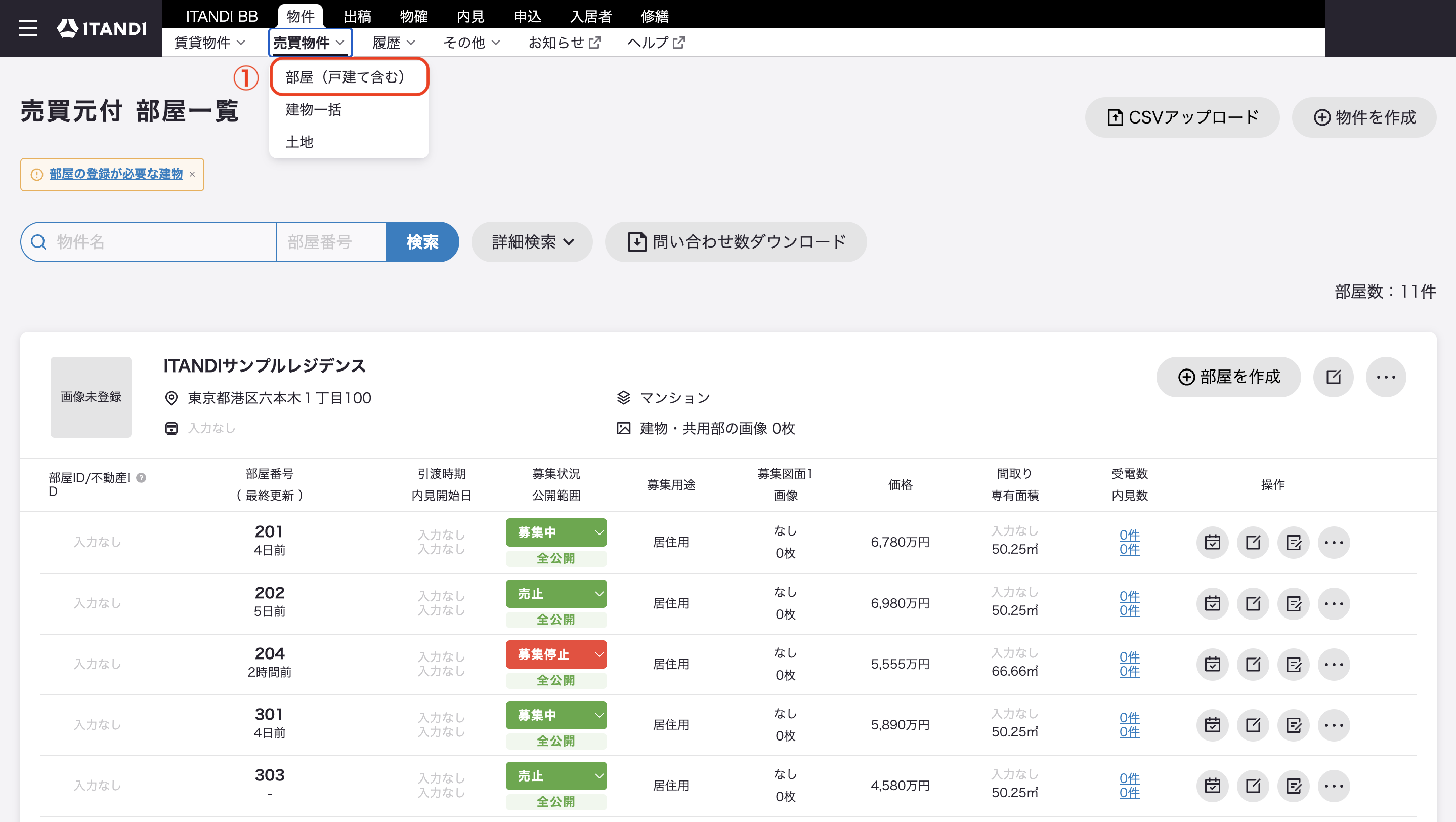Click the calendar icon for room 201
This screenshot has height=822, width=1456.
(x=1212, y=542)
